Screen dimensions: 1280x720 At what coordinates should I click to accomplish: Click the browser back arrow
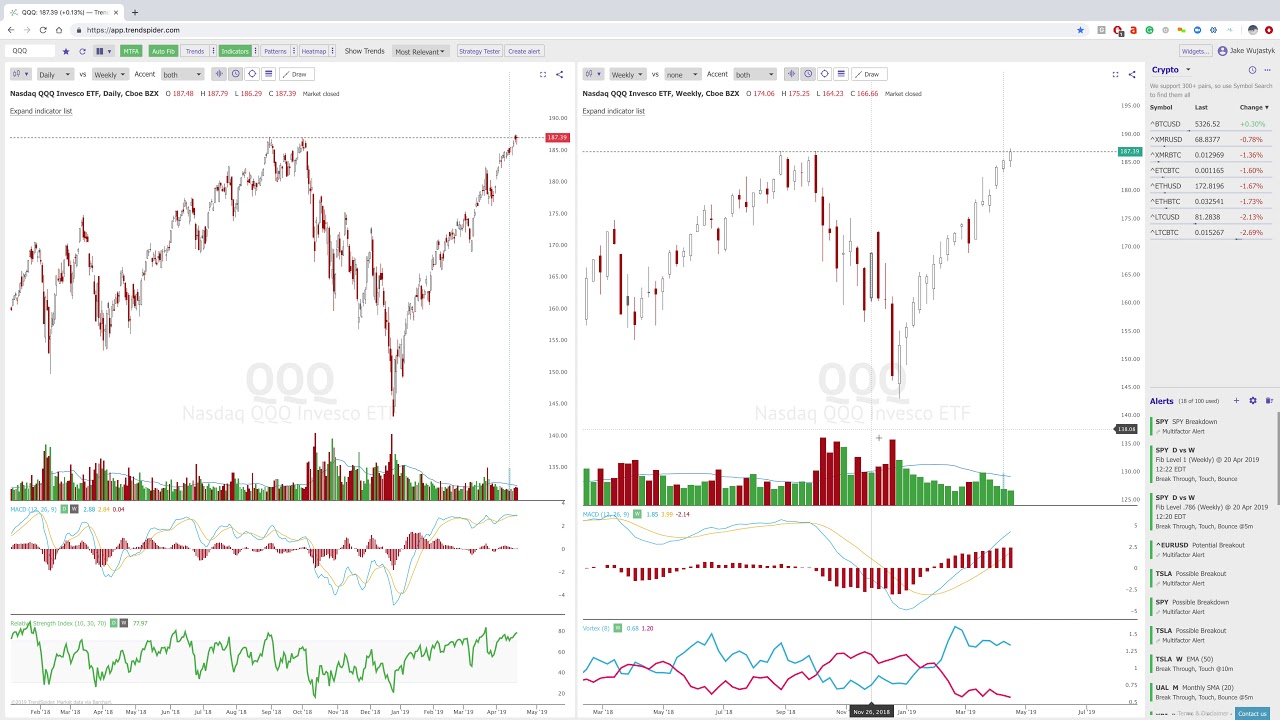(11, 30)
